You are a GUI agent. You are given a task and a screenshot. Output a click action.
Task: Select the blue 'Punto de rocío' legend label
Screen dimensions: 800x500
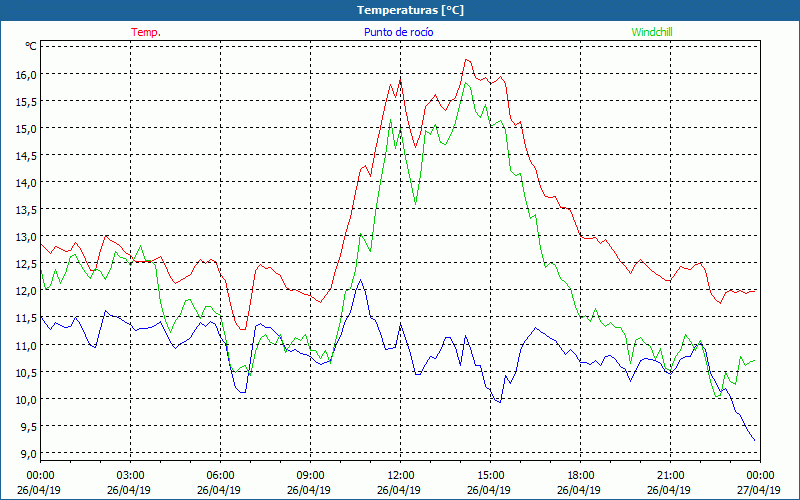[398, 32]
